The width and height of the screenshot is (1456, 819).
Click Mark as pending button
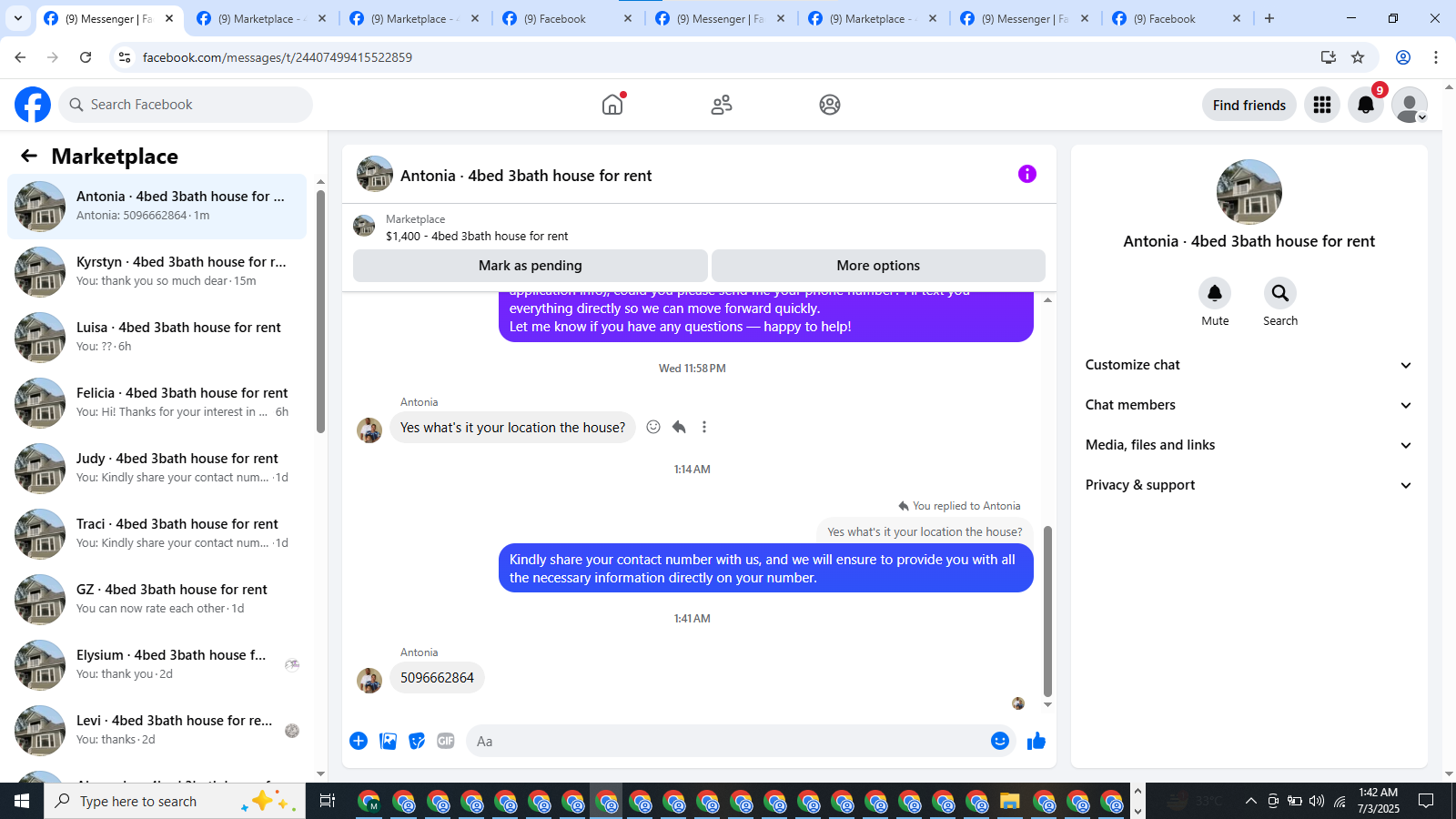[x=531, y=266]
